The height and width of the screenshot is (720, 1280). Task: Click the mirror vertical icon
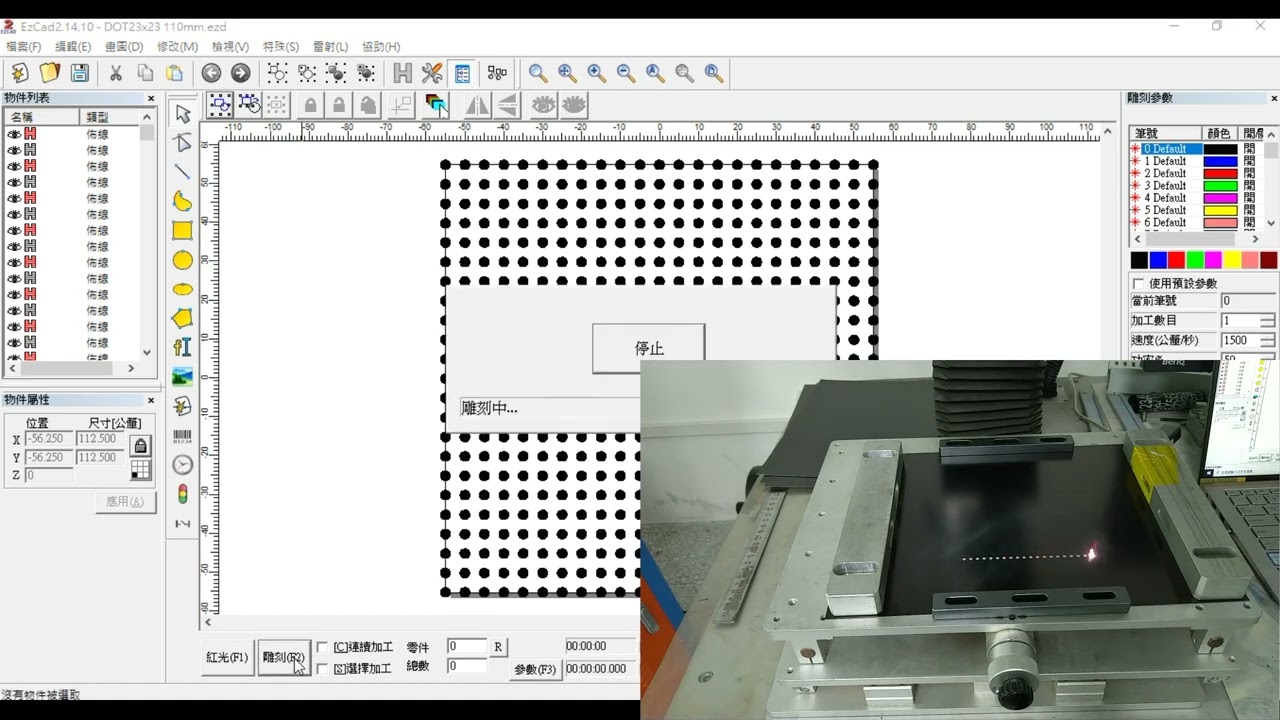coord(507,105)
